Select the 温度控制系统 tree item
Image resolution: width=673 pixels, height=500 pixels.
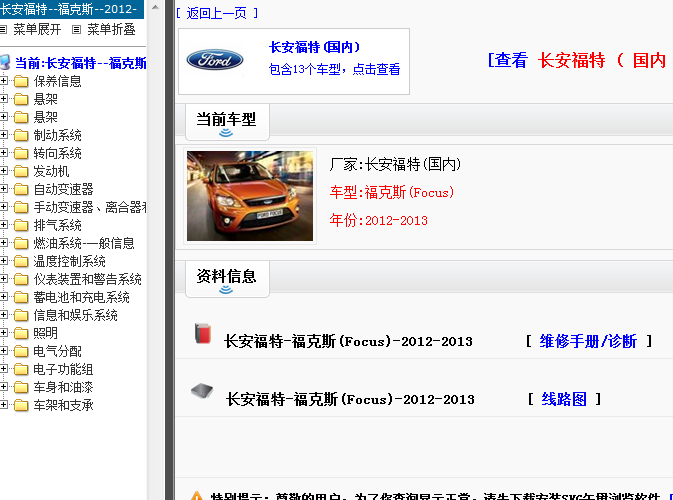pyautogui.click(x=70, y=261)
